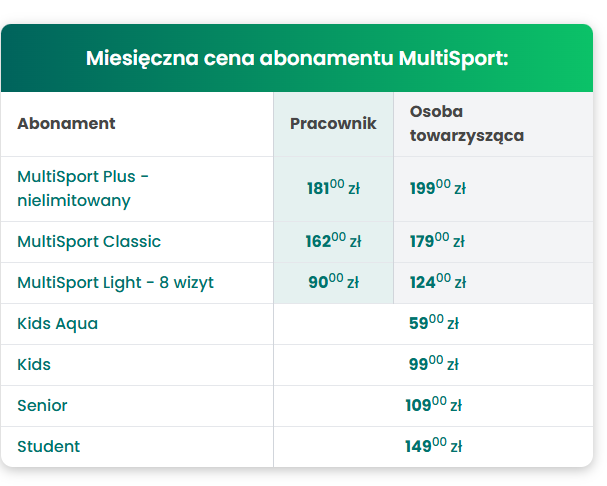The image size is (607, 486).
Task: Click the 162 zł Classic employee price
Action: pyautogui.click(x=333, y=242)
